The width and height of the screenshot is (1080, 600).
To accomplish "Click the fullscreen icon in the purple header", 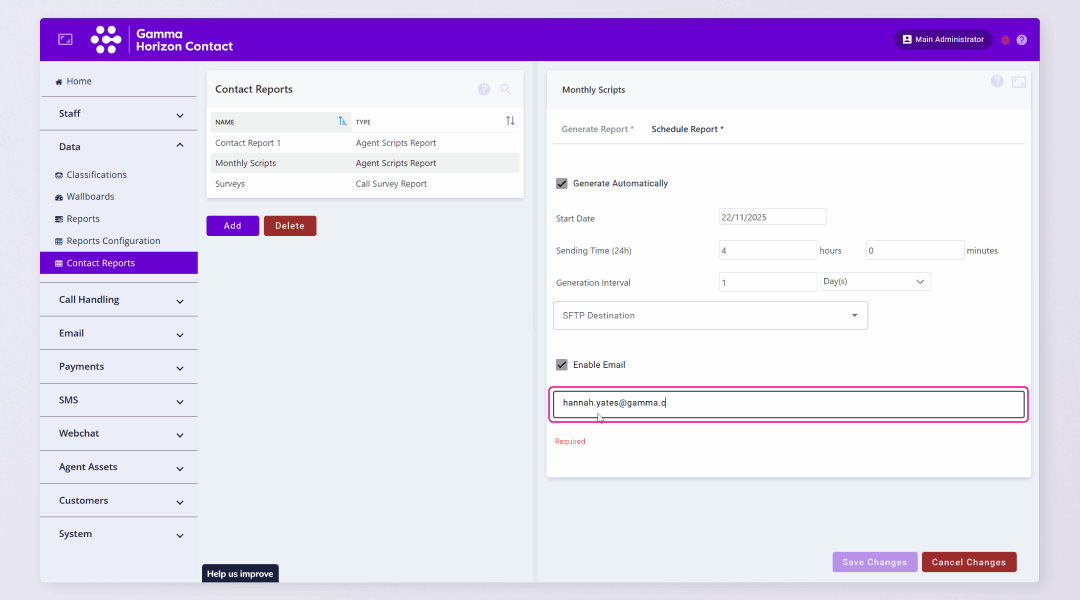I will pos(65,39).
